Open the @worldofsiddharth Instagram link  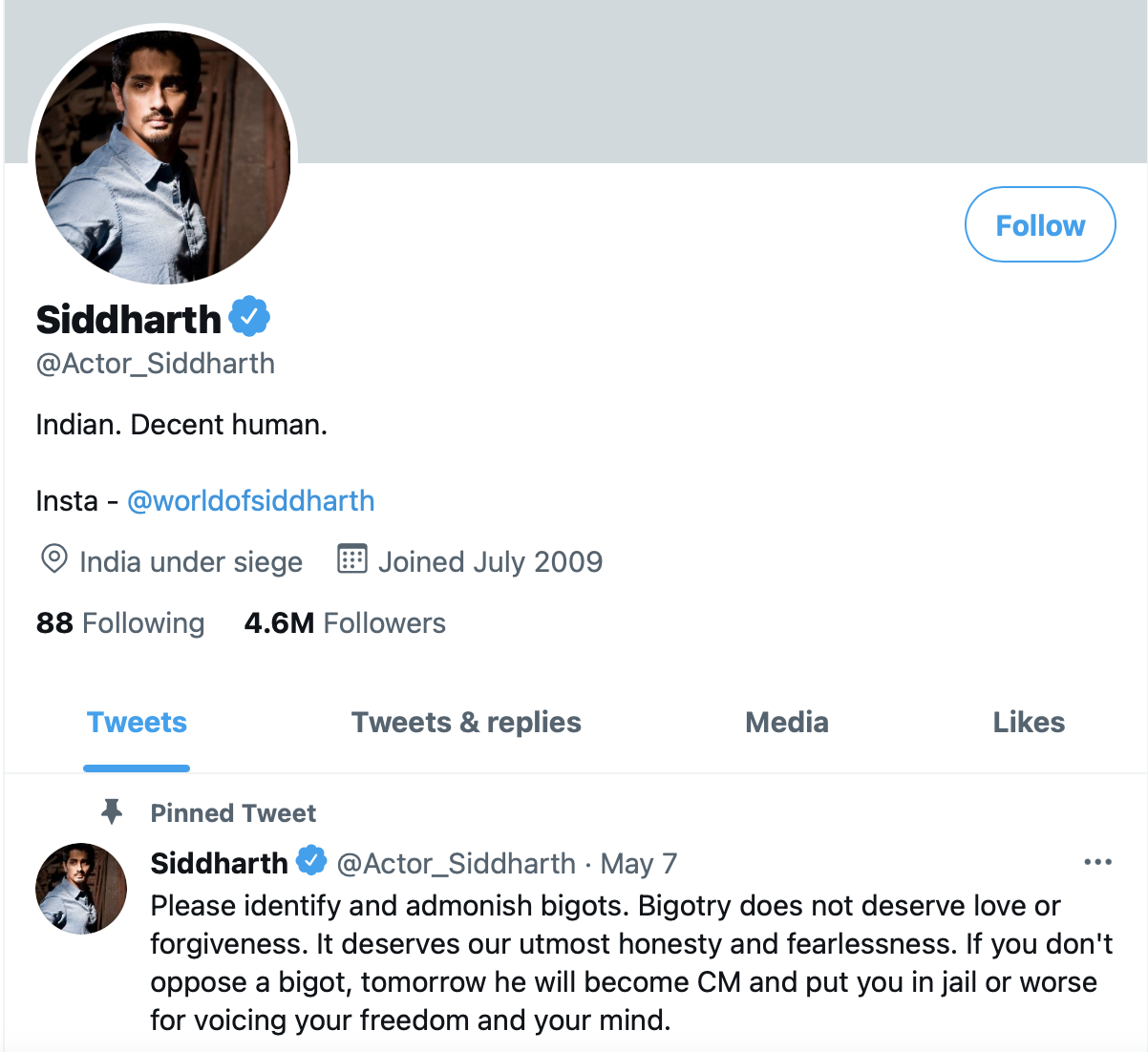point(250,501)
